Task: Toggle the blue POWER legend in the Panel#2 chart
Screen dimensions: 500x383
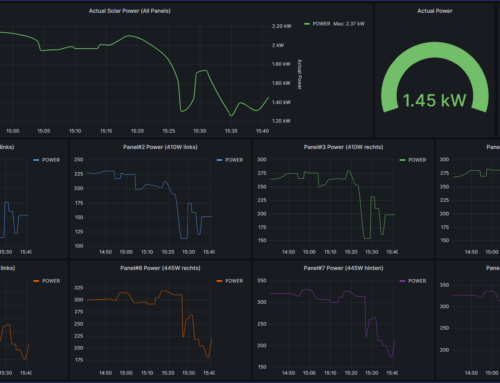Action: pos(230,160)
